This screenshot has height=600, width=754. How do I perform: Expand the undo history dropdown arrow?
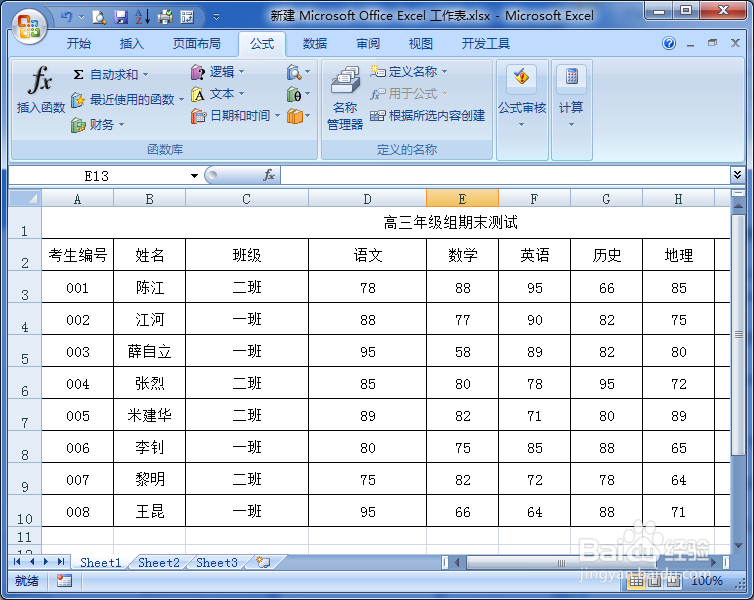coord(81,17)
